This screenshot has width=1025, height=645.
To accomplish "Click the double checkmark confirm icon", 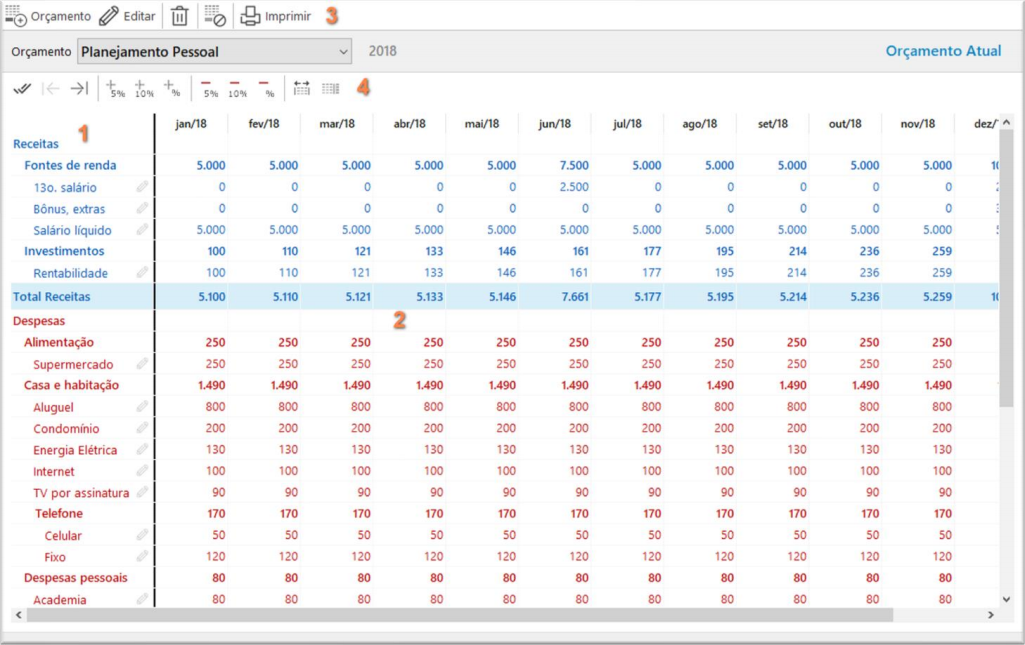I will 22,89.
